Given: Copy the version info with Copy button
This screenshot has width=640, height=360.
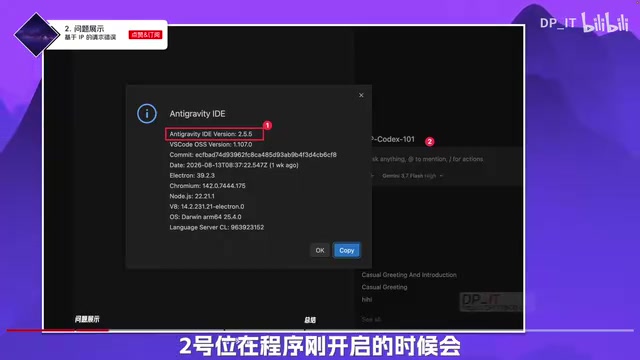Looking at the screenshot, I should pyautogui.click(x=347, y=250).
